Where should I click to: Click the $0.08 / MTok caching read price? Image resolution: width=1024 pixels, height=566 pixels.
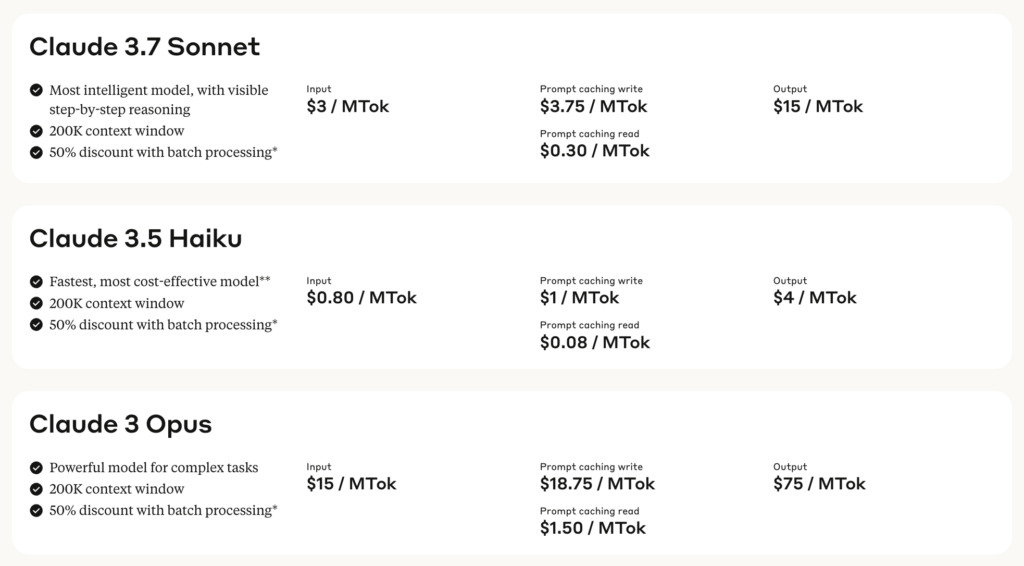tap(594, 343)
